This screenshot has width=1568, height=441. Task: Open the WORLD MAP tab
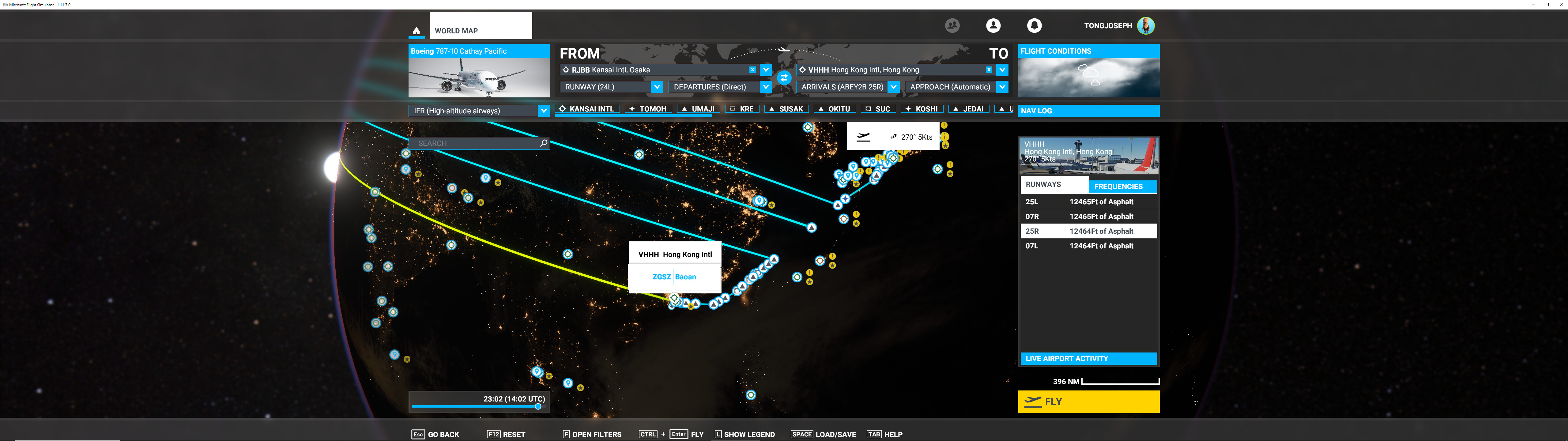(x=481, y=26)
